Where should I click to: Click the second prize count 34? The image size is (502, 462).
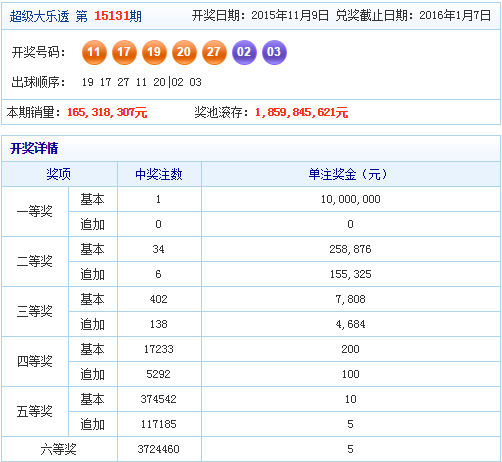(x=158, y=249)
